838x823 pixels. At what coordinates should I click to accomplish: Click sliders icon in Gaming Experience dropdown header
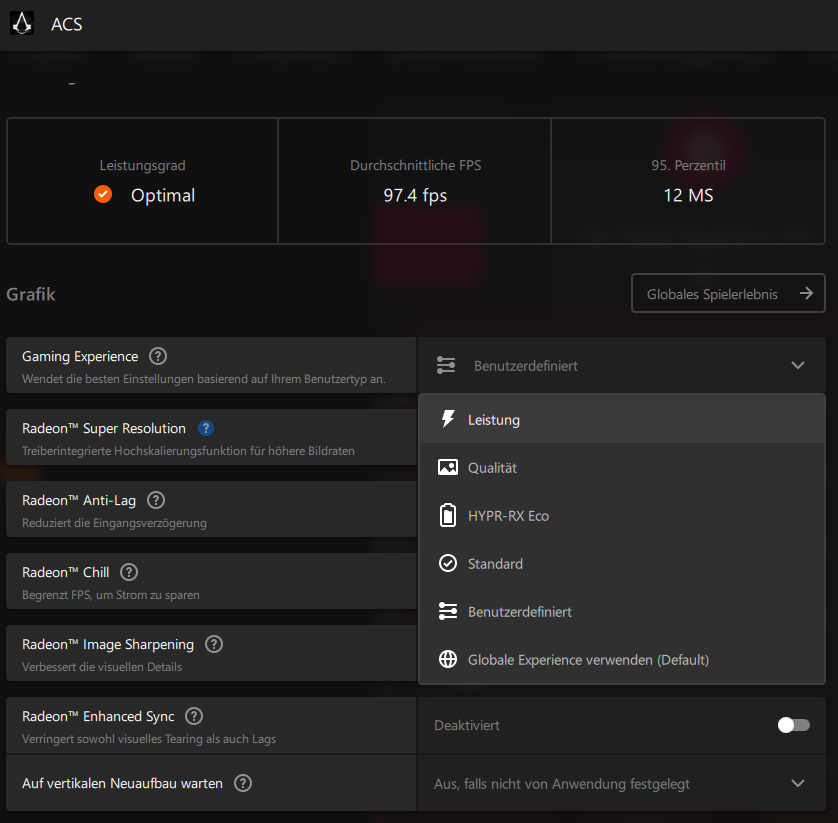coord(446,366)
